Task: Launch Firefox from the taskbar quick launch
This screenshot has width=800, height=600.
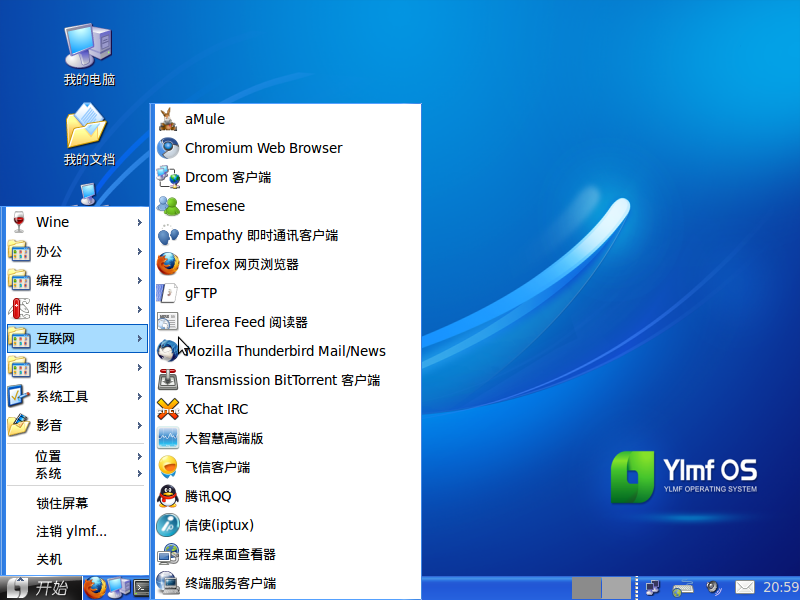Action: [x=95, y=588]
